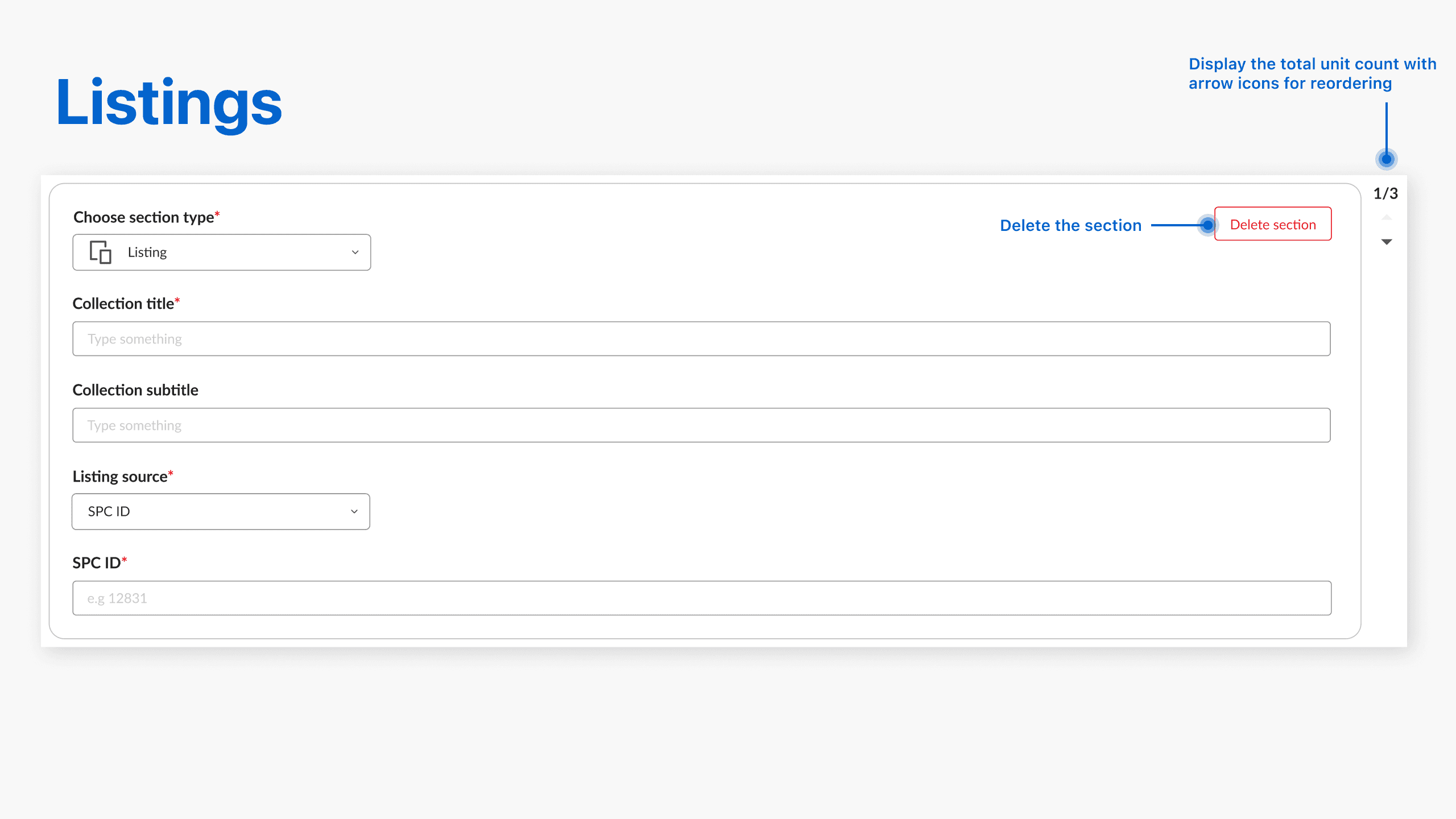Select the 'SPC ID' listing source dropdown
The image size is (1456, 819).
pyautogui.click(x=221, y=511)
